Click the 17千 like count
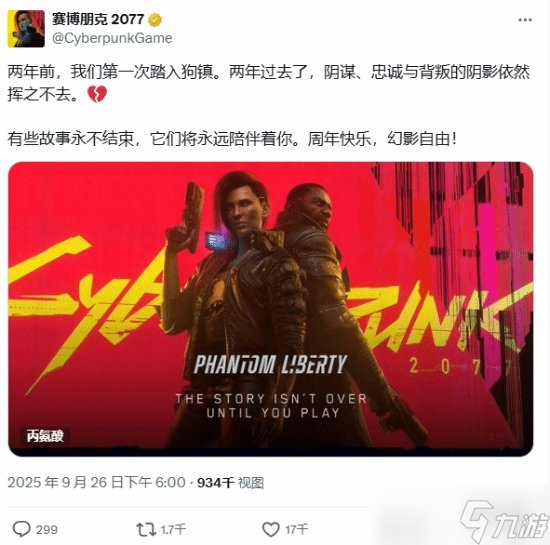This screenshot has width=550, height=545. [296, 529]
